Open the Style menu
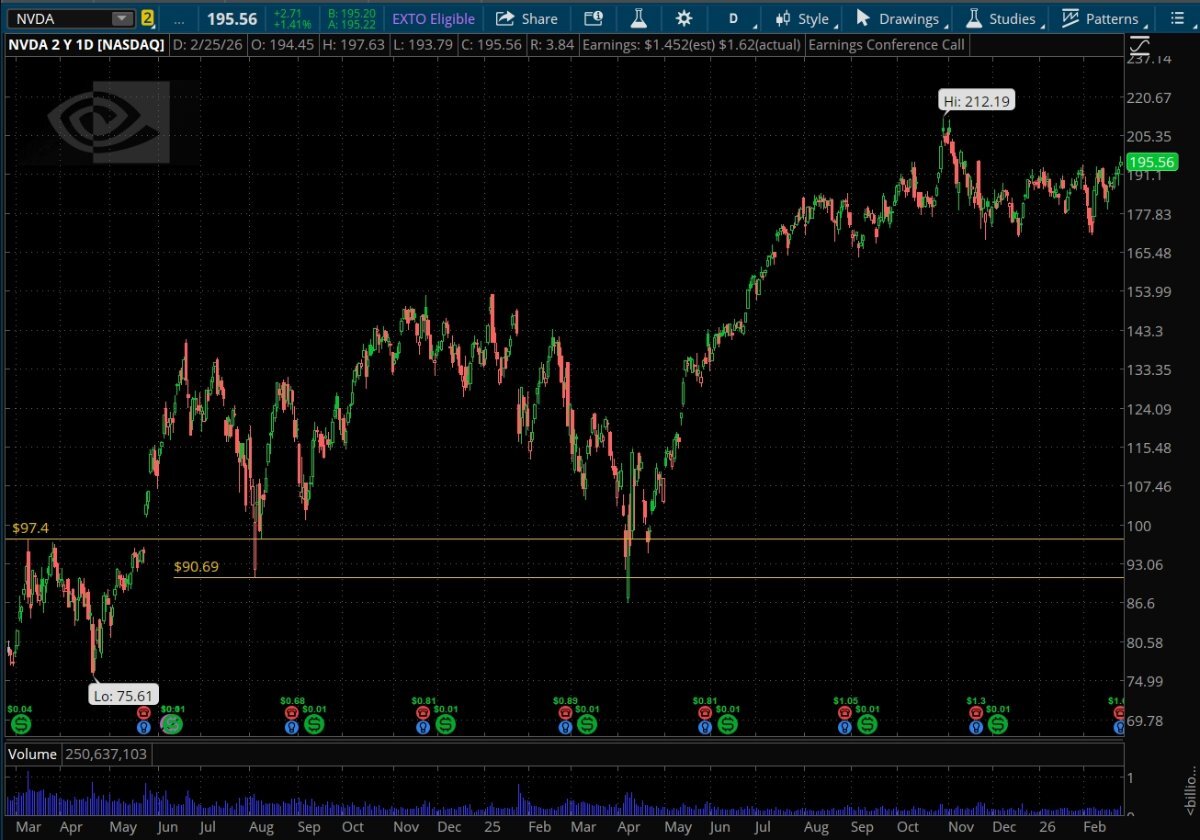The height and width of the screenshot is (840, 1200). pos(802,18)
